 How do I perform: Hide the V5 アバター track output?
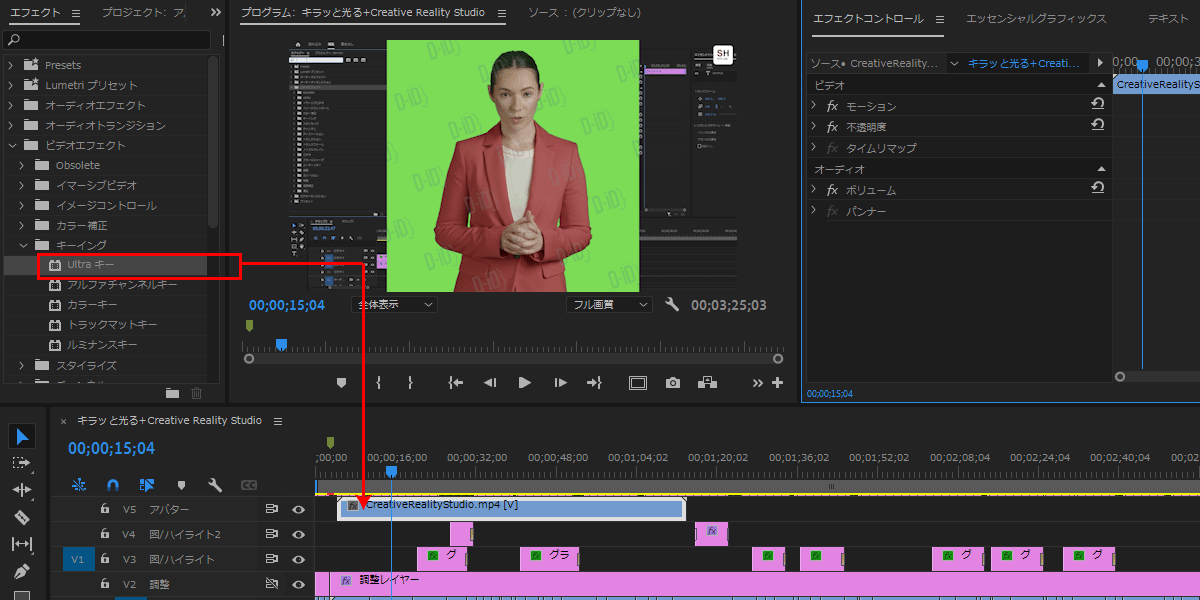pos(298,509)
